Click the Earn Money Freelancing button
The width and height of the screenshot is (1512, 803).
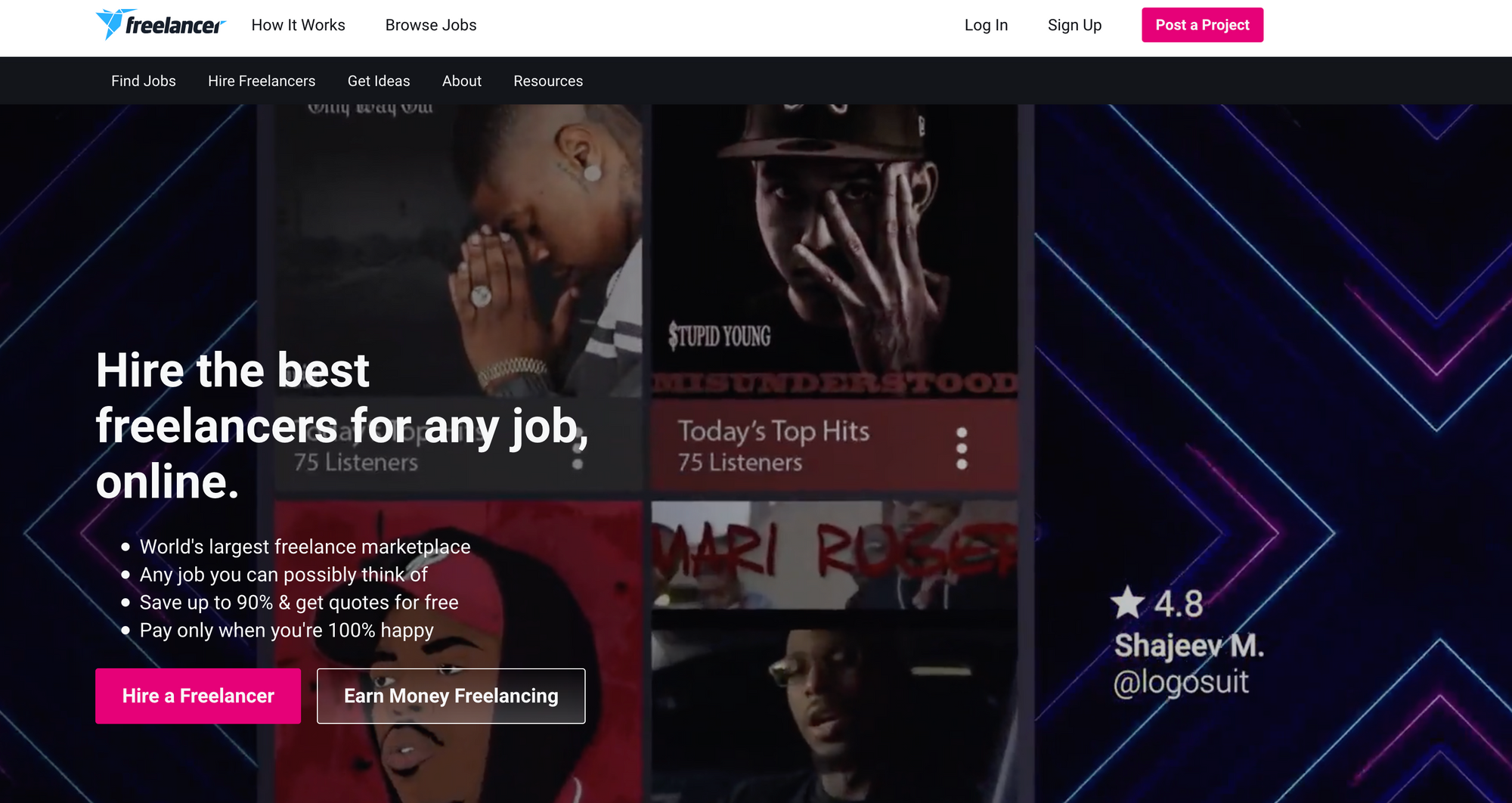pos(451,696)
